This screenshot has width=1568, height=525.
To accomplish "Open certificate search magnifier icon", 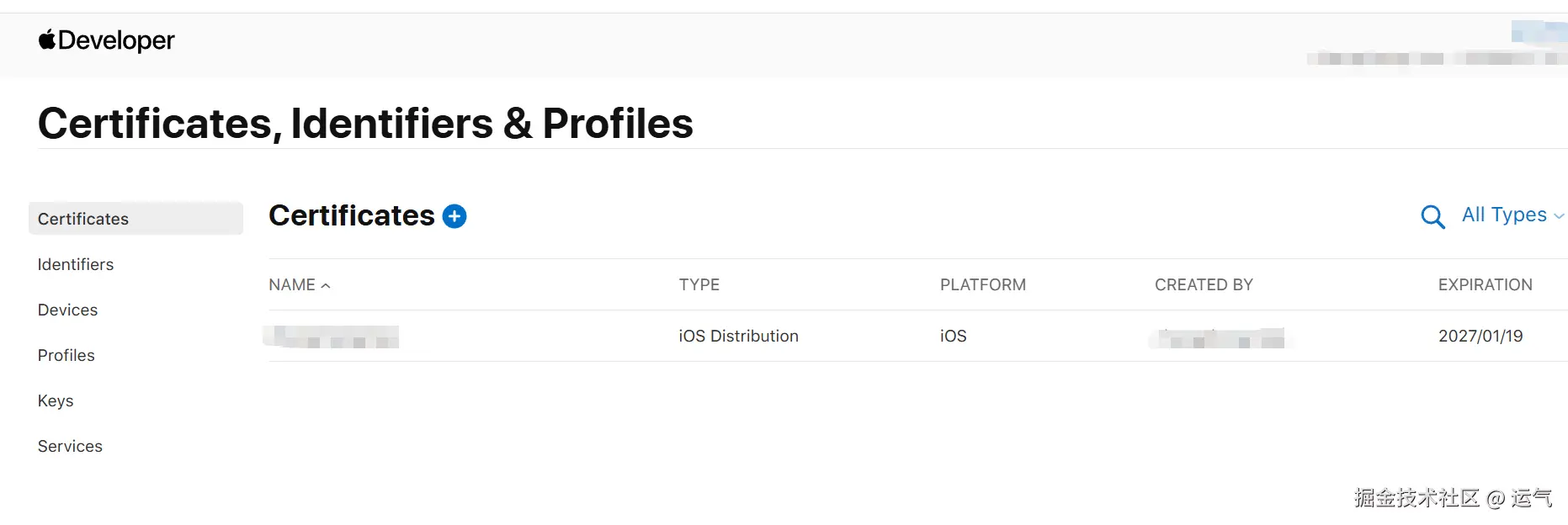I will [x=1432, y=216].
